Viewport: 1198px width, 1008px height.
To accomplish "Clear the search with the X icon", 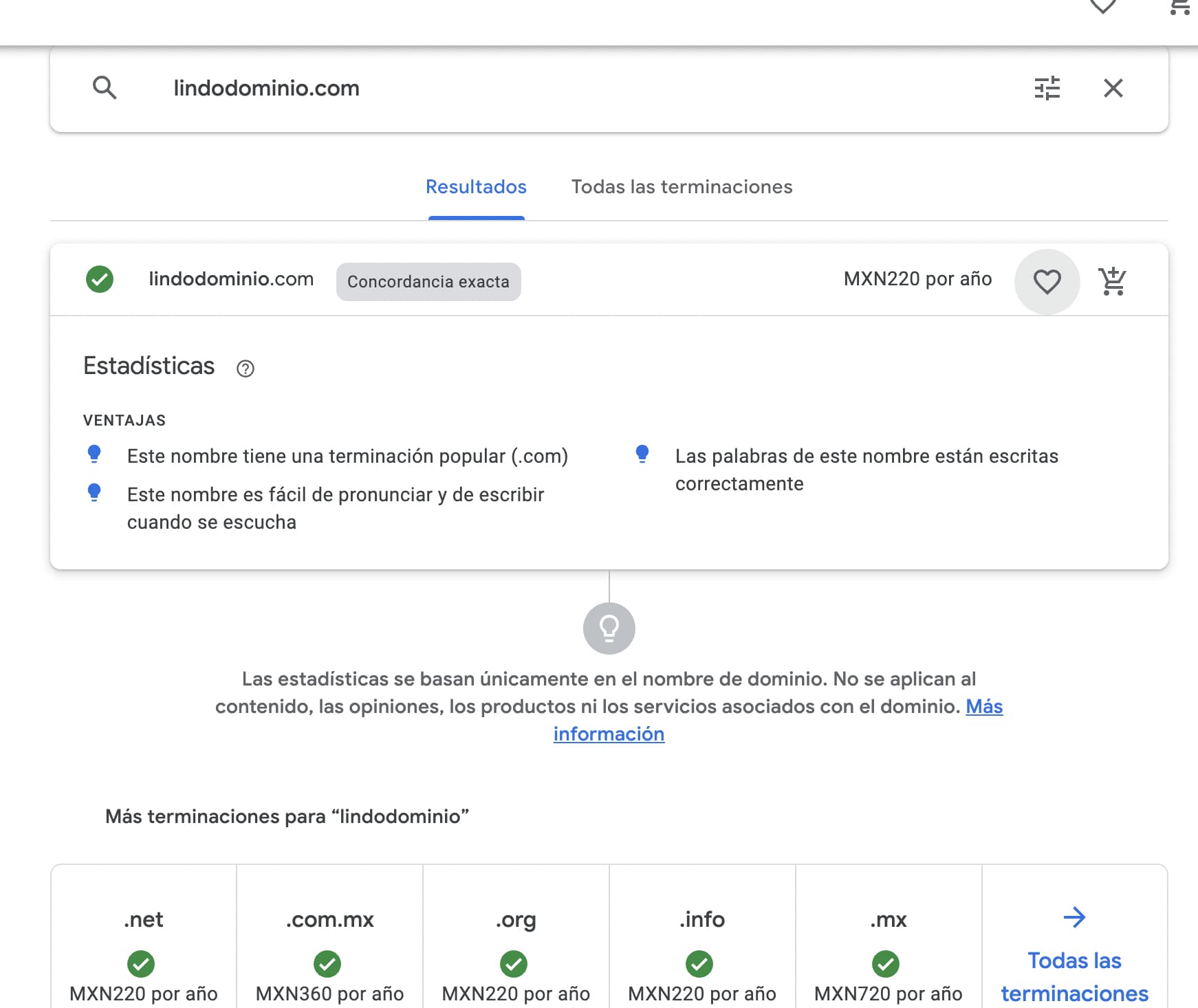I will point(1113,88).
